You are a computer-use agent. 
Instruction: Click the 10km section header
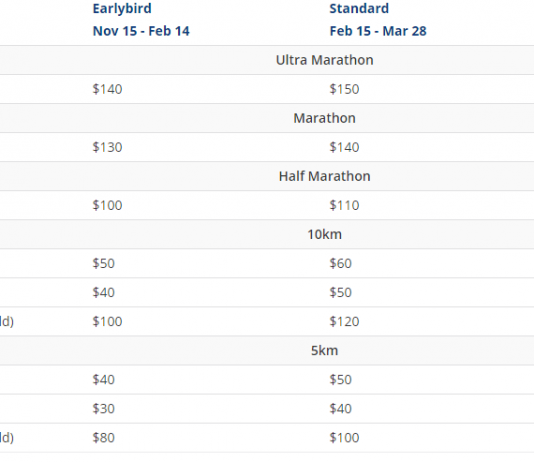(324, 235)
